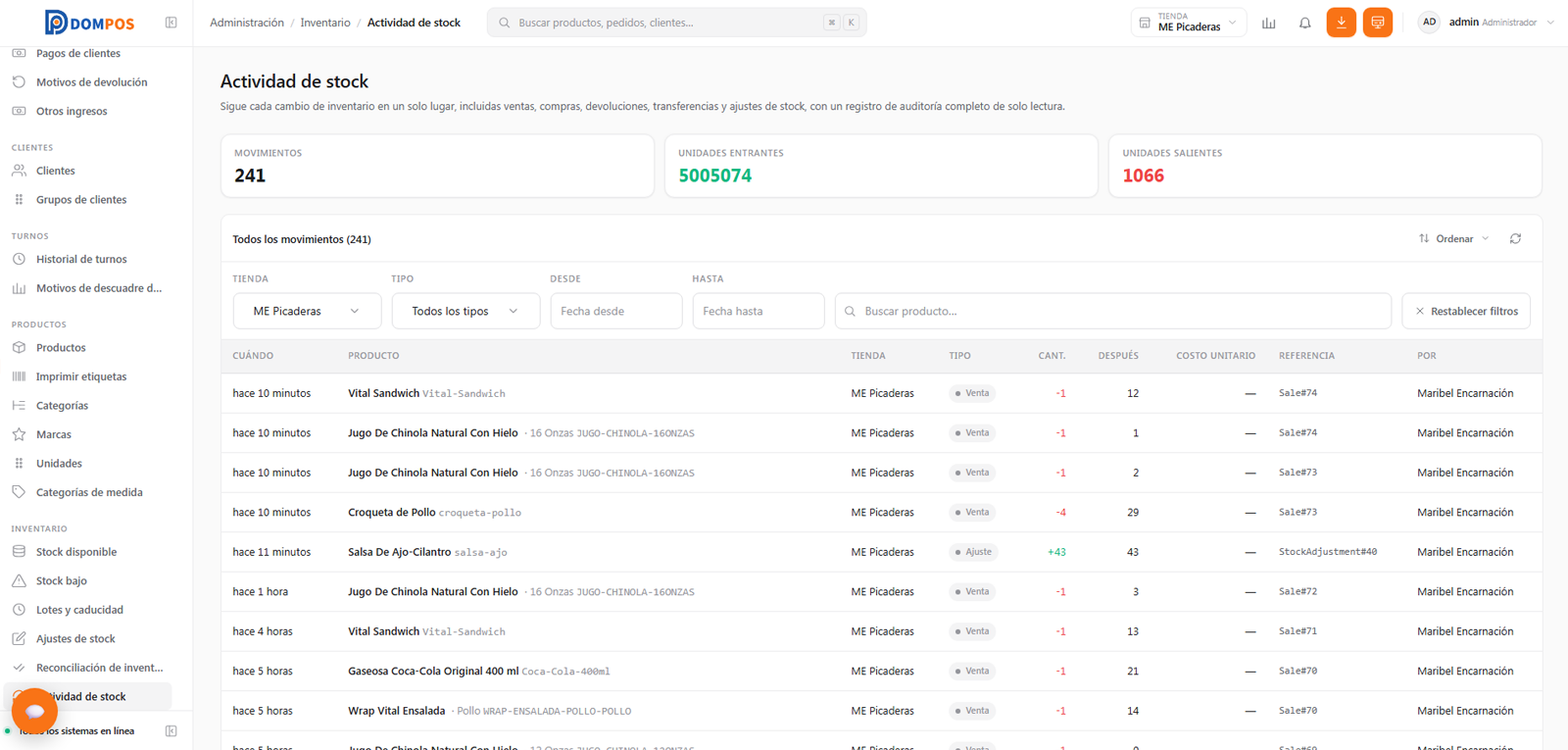This screenshot has width=1568, height=750.
Task: Click product Croqueta de Pollo
Action: pyautogui.click(x=391, y=512)
